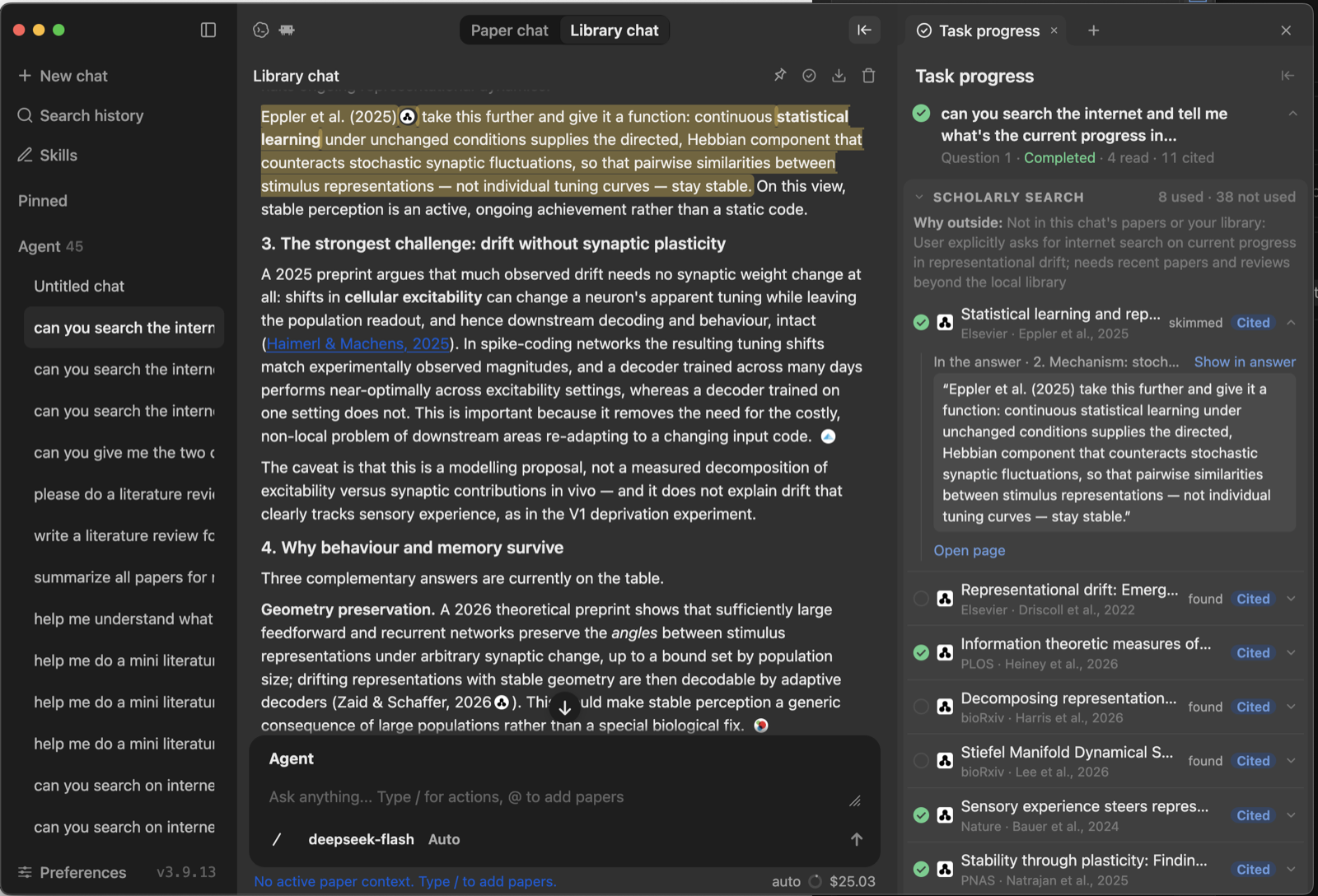Select the Library chat tab
The image size is (1318, 896).
(x=615, y=30)
